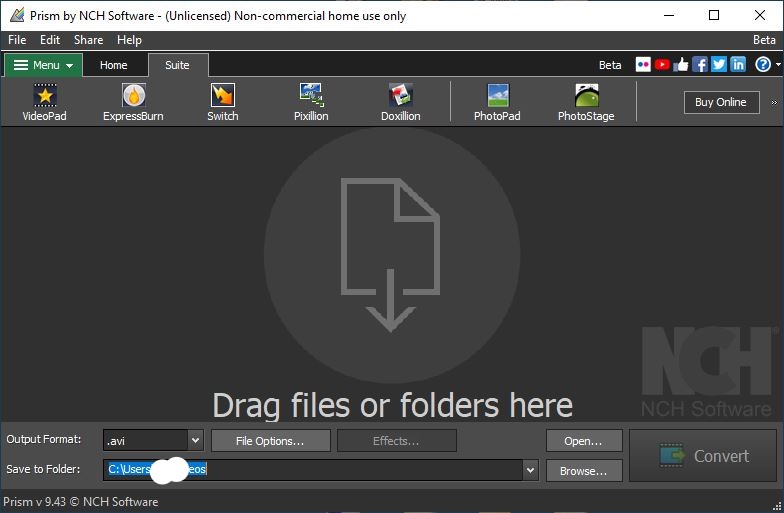The width and height of the screenshot is (784, 513).
Task: Expand the help icon dropdown arrow
Action: pyautogui.click(x=778, y=64)
